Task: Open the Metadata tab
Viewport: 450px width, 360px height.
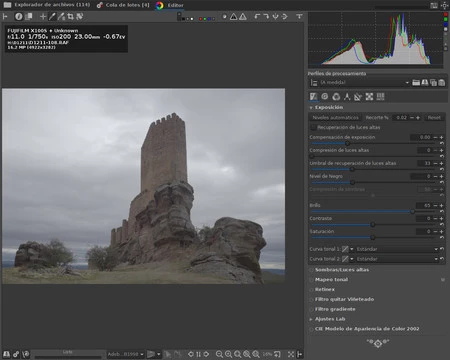Action: (x=380, y=97)
